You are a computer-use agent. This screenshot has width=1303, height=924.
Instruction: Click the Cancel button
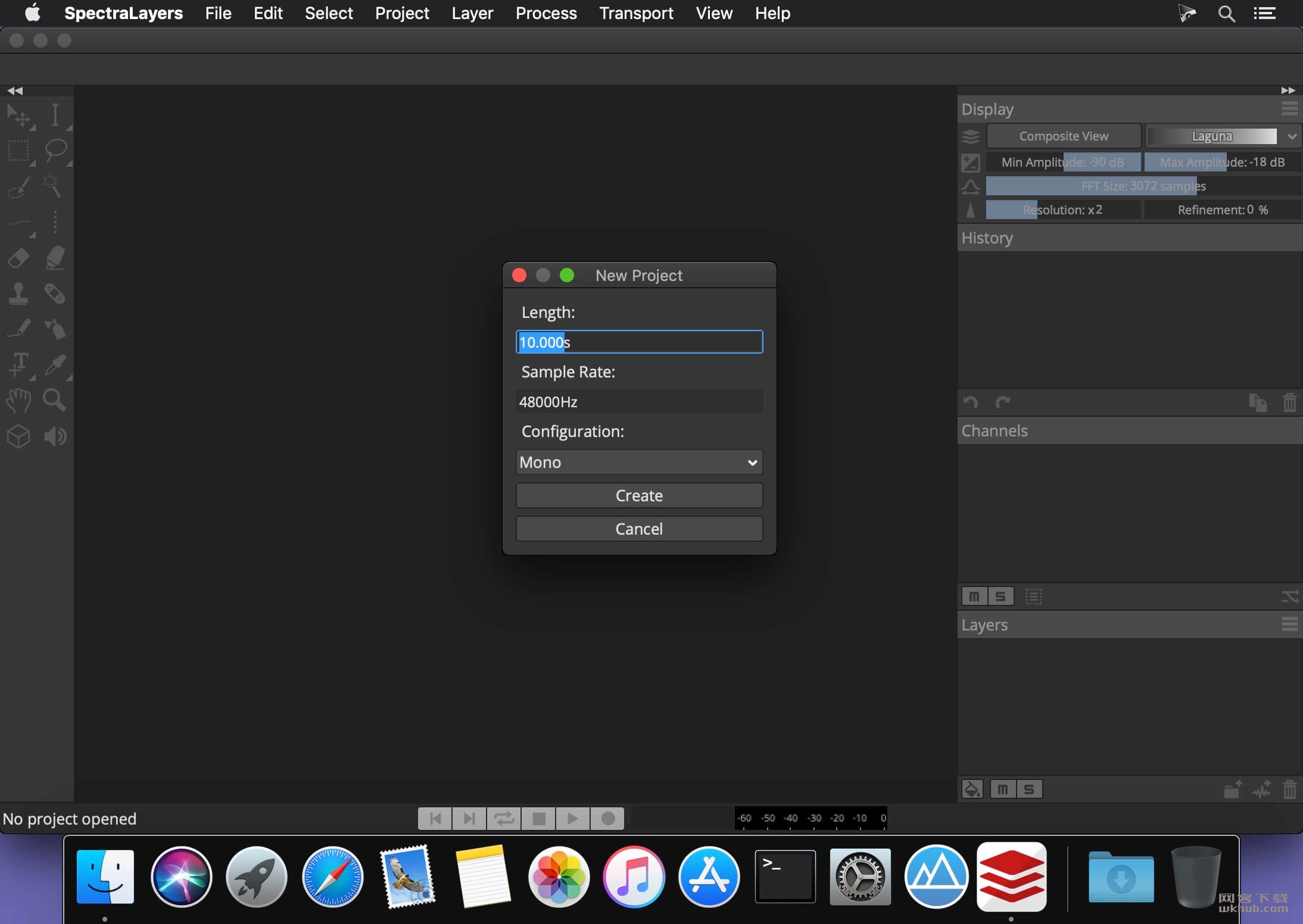pos(639,529)
